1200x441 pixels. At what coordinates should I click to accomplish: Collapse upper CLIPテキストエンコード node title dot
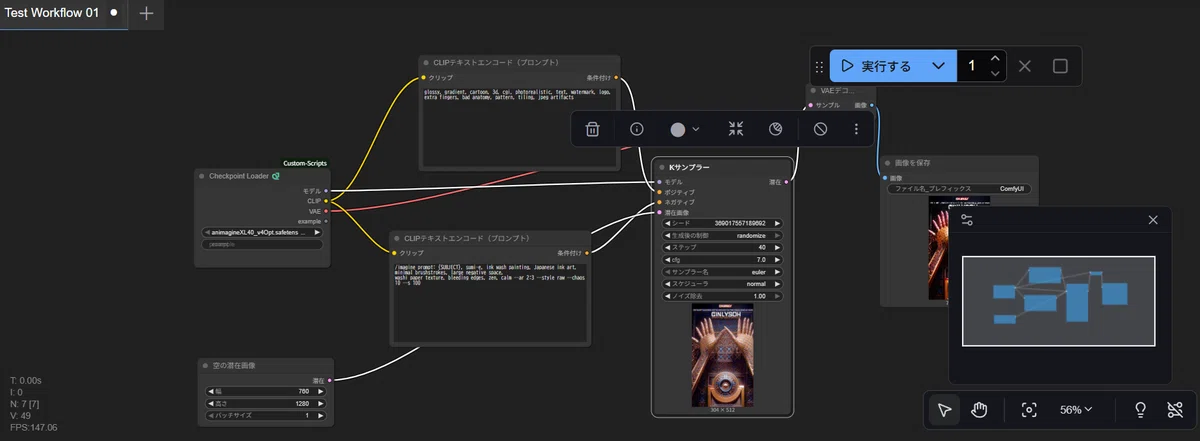426,62
